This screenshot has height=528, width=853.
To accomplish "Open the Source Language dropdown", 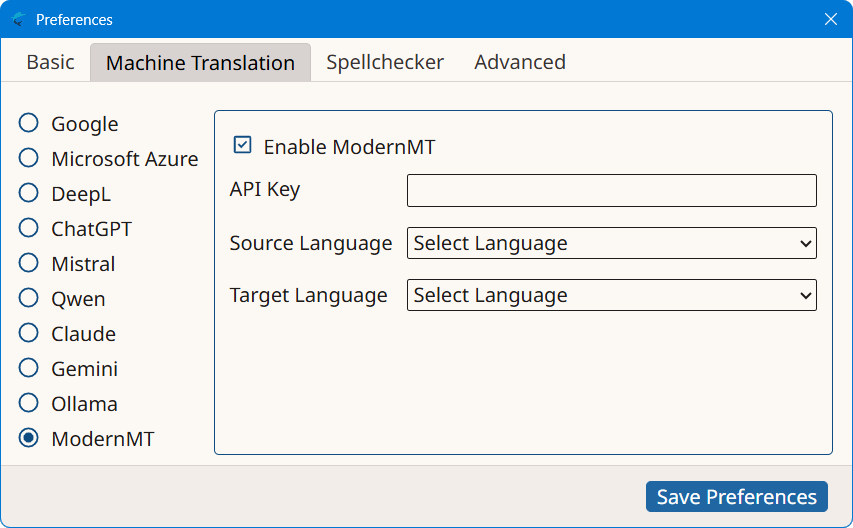I will (x=611, y=243).
